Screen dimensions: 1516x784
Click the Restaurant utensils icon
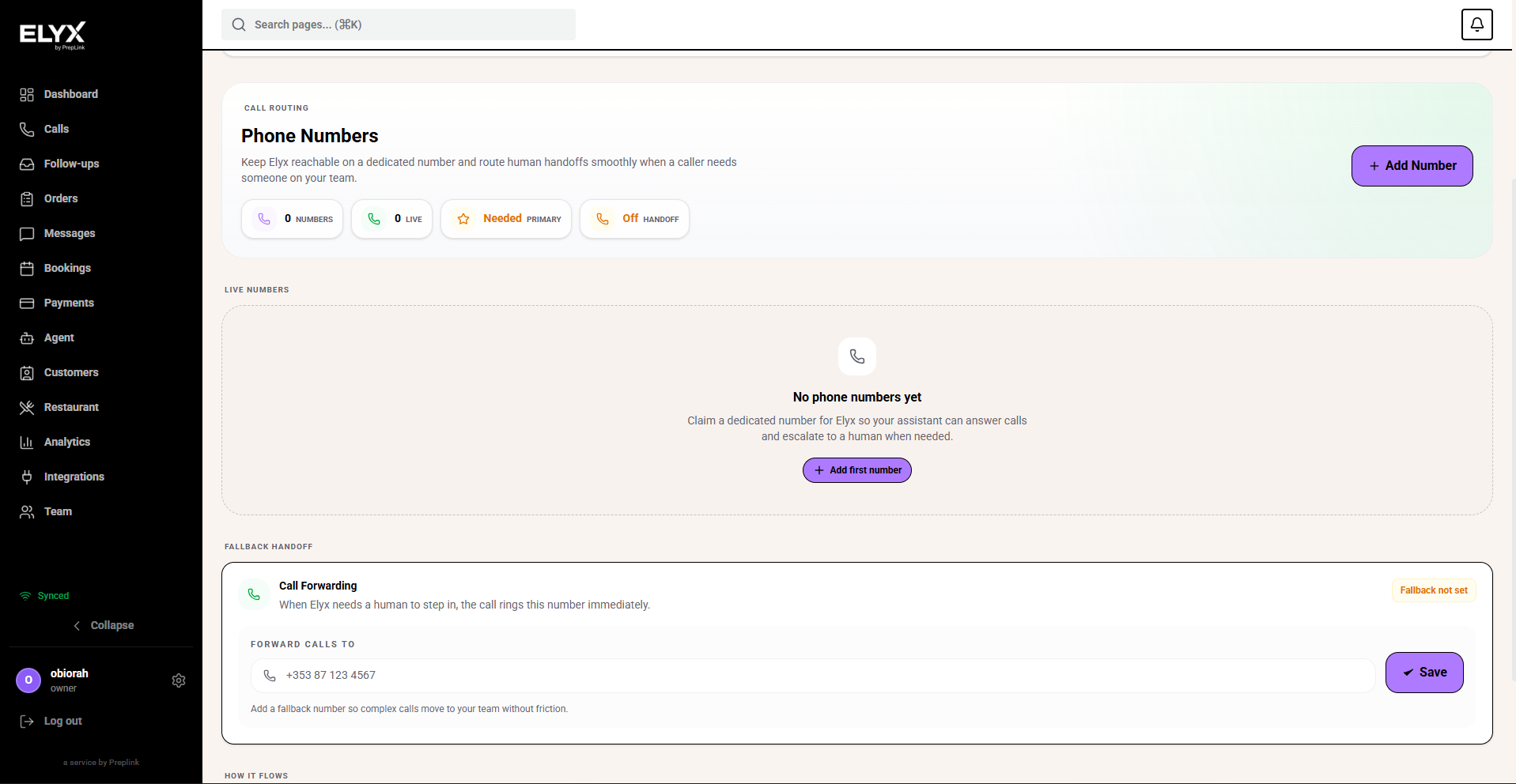point(27,408)
